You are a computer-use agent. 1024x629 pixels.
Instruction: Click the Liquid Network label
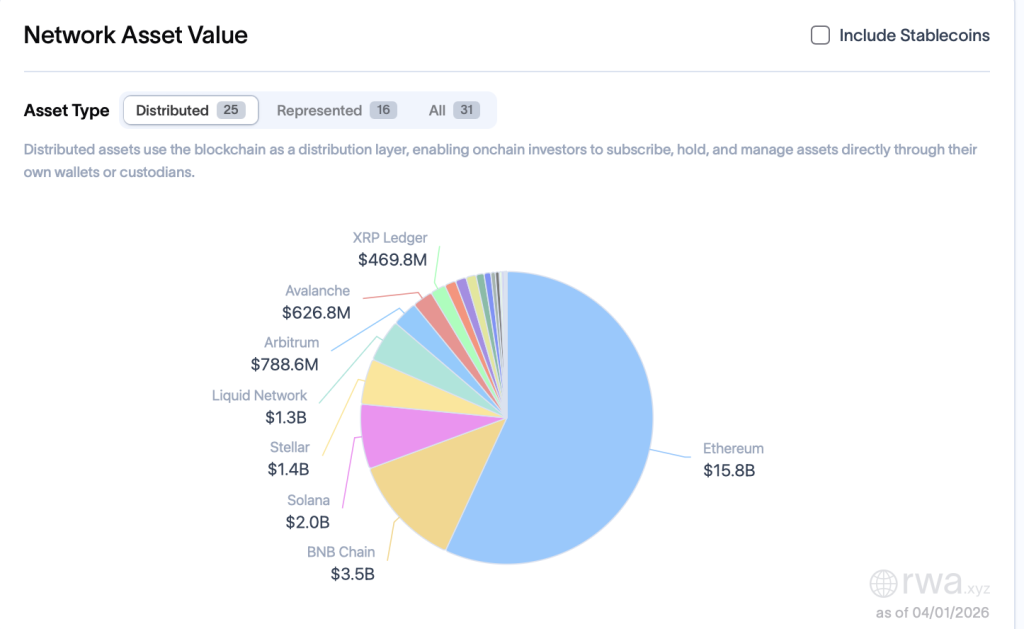pyautogui.click(x=259, y=396)
